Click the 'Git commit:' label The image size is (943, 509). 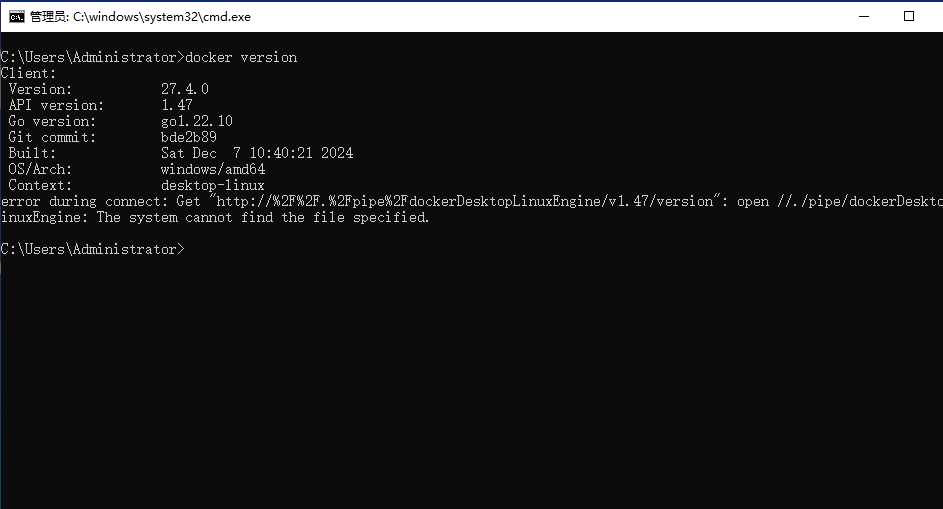52,137
